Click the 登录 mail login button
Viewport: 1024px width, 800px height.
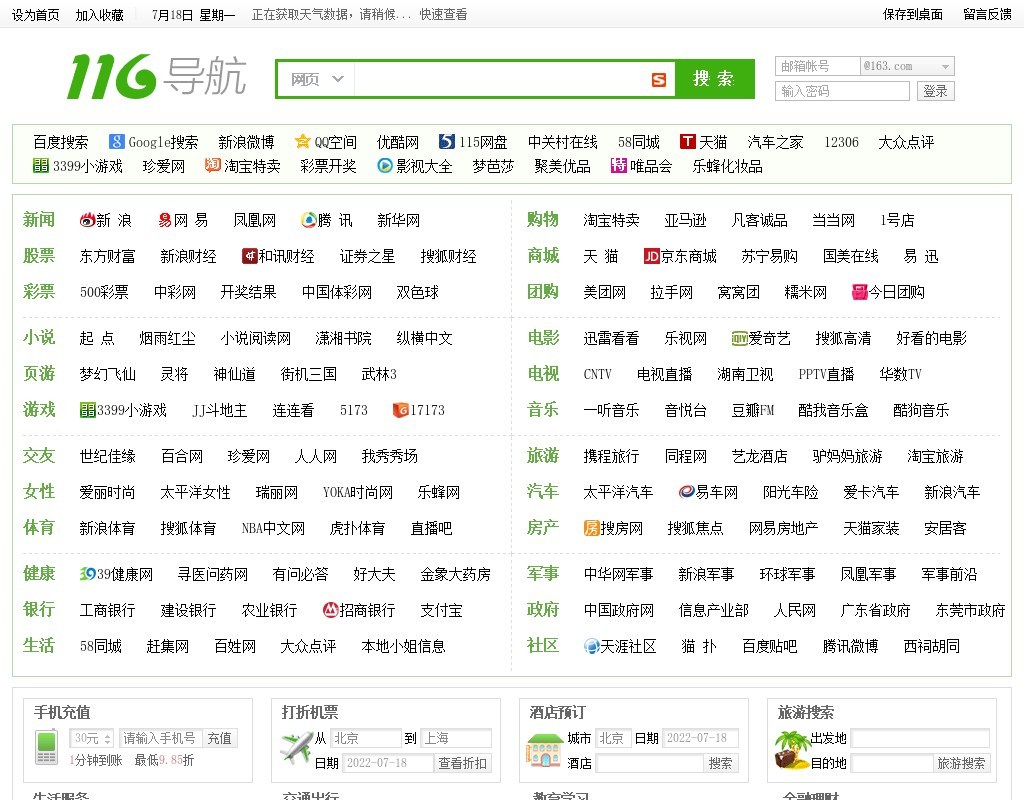click(935, 91)
